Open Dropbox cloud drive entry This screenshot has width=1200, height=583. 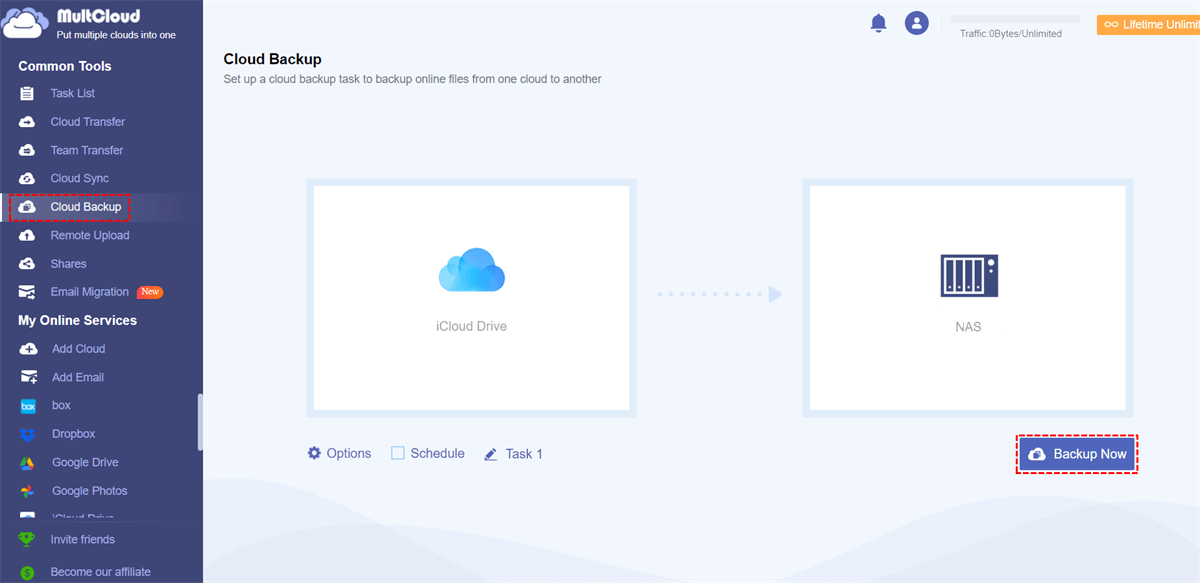pos(74,434)
